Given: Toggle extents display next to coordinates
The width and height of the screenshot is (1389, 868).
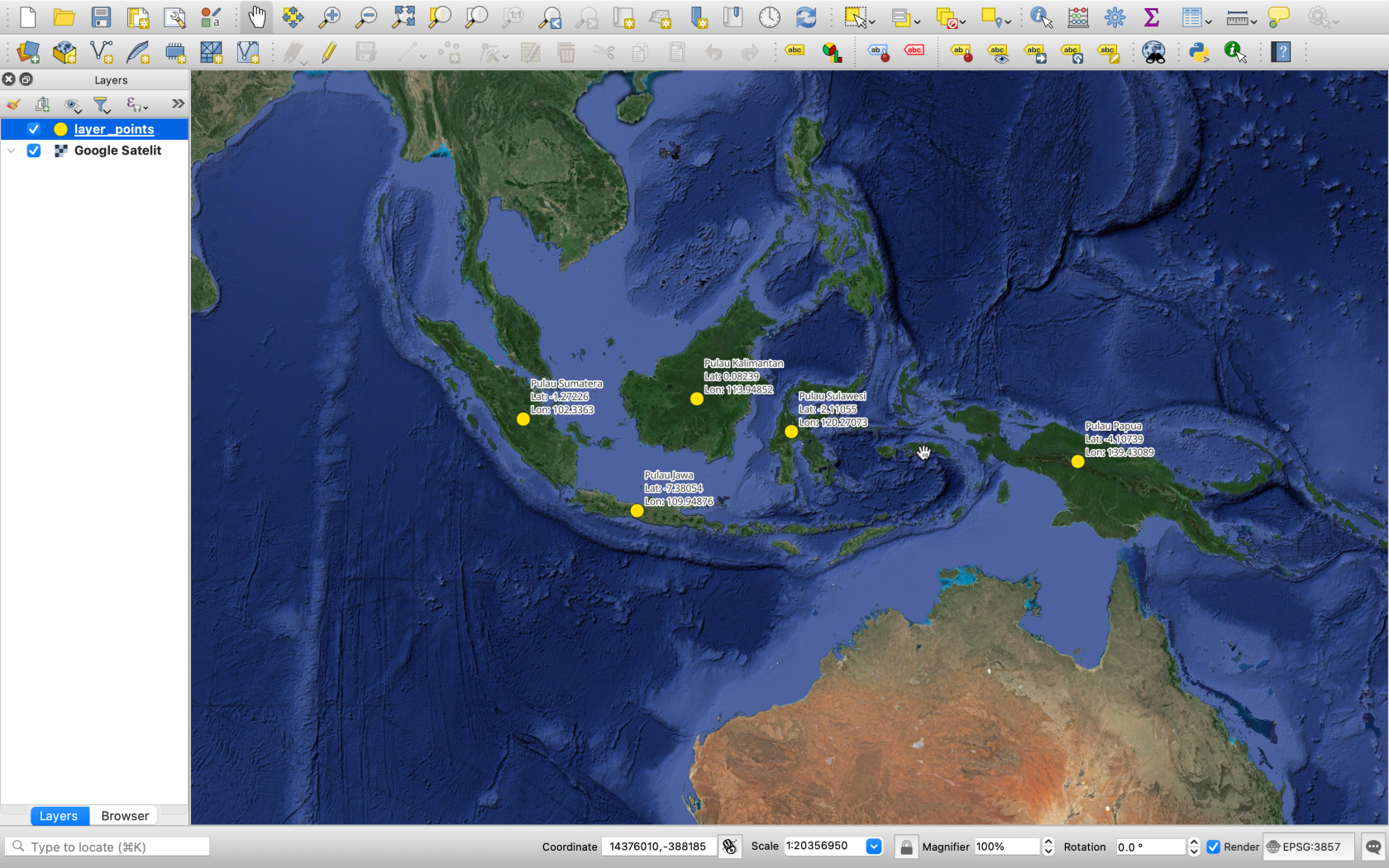Looking at the screenshot, I should [729, 847].
